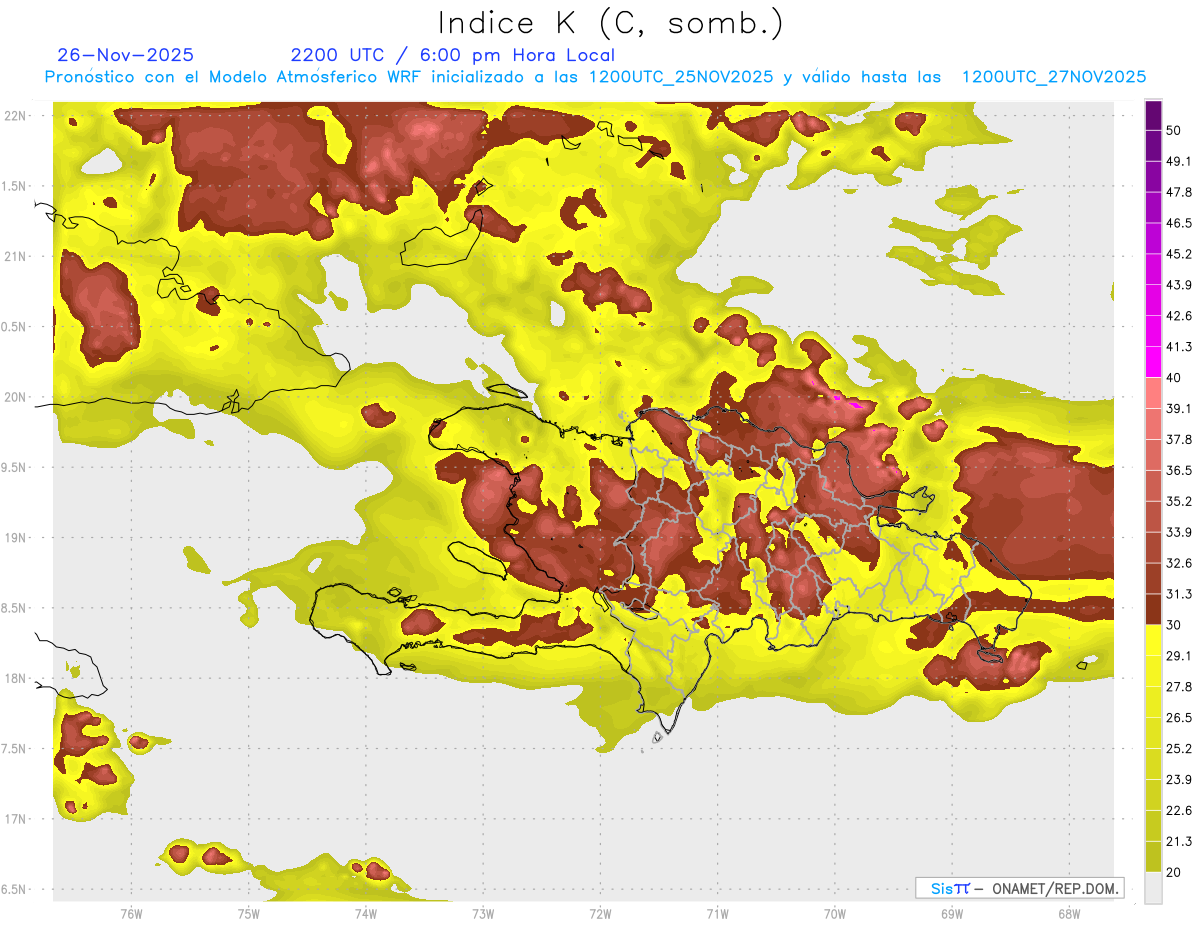The height and width of the screenshot is (927, 1200).
Task: Click the '2200 UTC / 6:00 pm Hora Local' label
Action: (452, 55)
